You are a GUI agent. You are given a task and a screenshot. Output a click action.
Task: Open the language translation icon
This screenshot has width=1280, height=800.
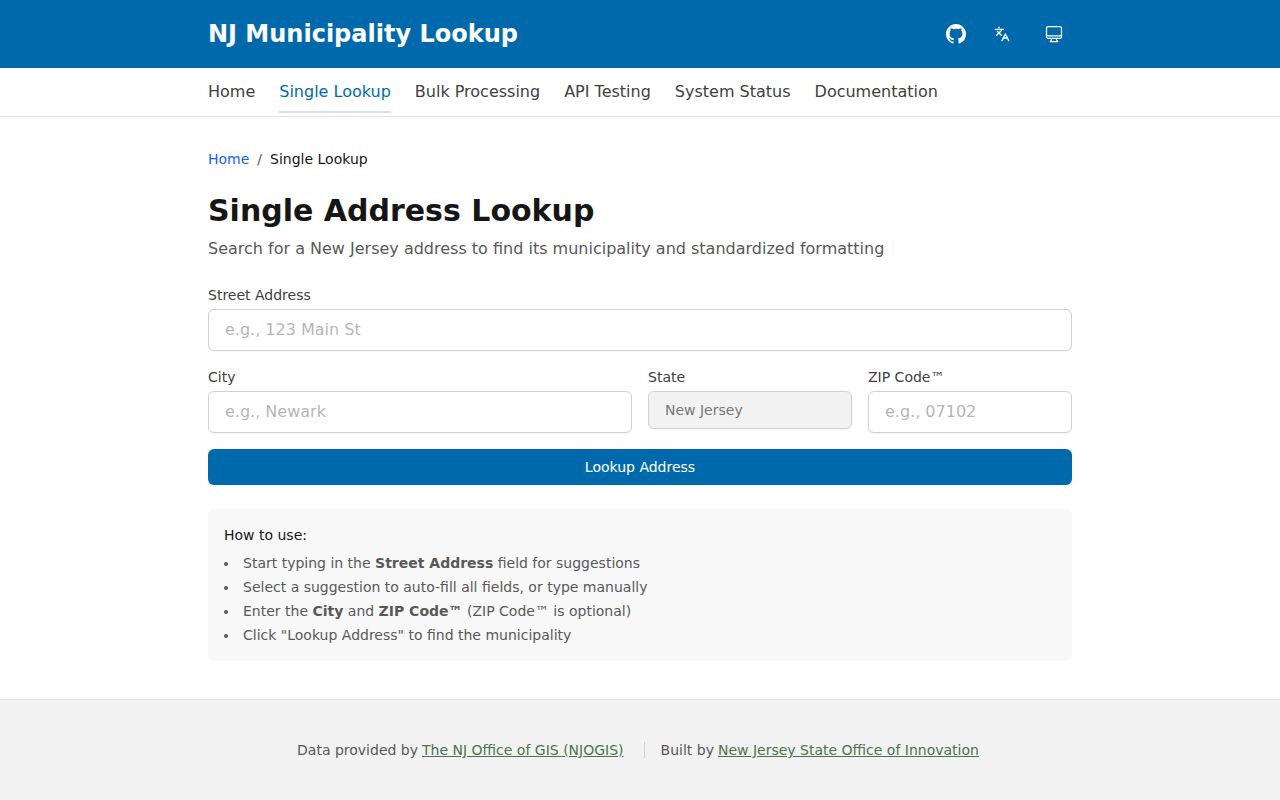click(1002, 34)
